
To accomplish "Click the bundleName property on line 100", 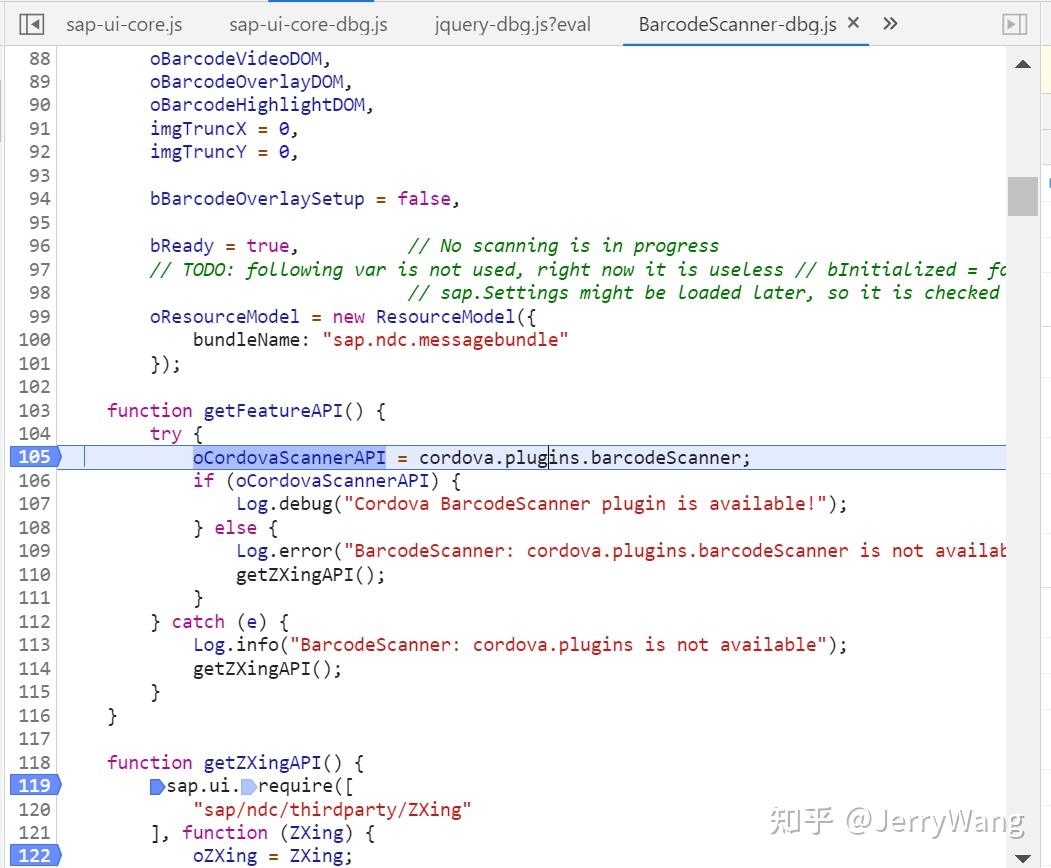I will [x=247, y=339].
